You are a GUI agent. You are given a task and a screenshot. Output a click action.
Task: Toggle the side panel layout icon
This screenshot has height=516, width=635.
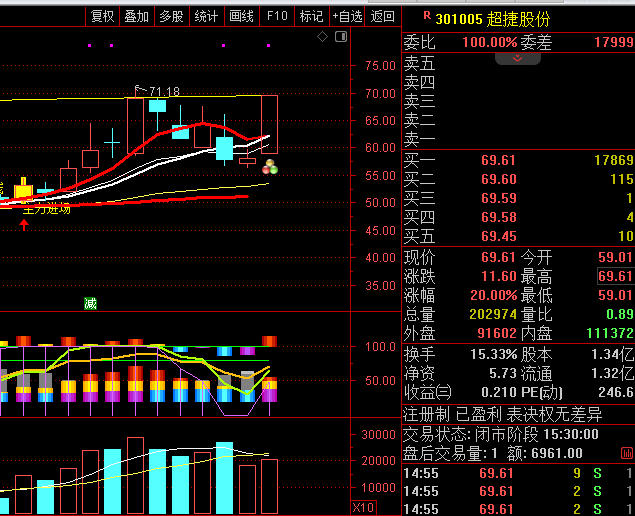[340, 37]
